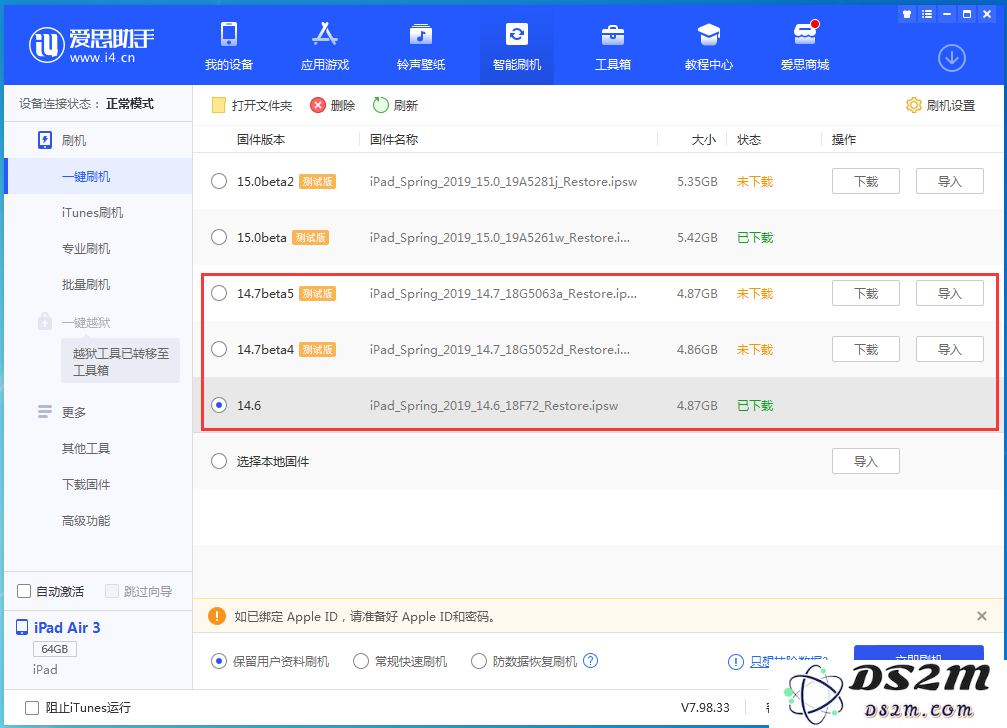
Task: Open the list menu icon in title bar
Action: click(927, 14)
